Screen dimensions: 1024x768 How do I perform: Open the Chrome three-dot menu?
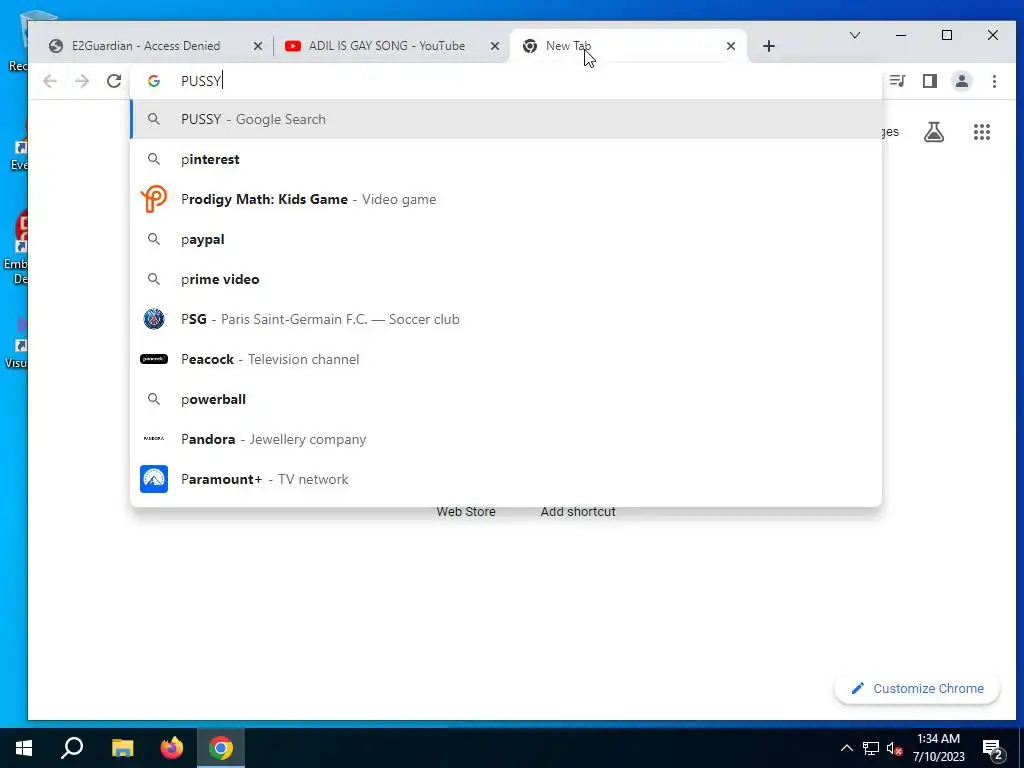click(994, 81)
